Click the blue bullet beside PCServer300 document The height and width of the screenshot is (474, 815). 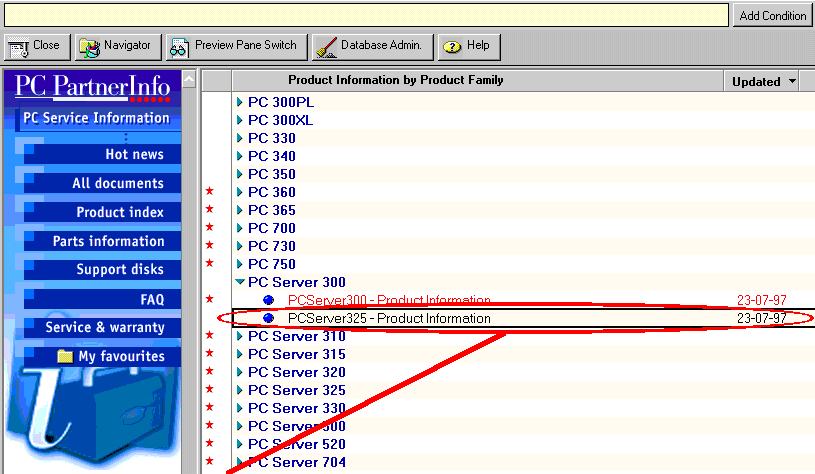click(x=268, y=300)
